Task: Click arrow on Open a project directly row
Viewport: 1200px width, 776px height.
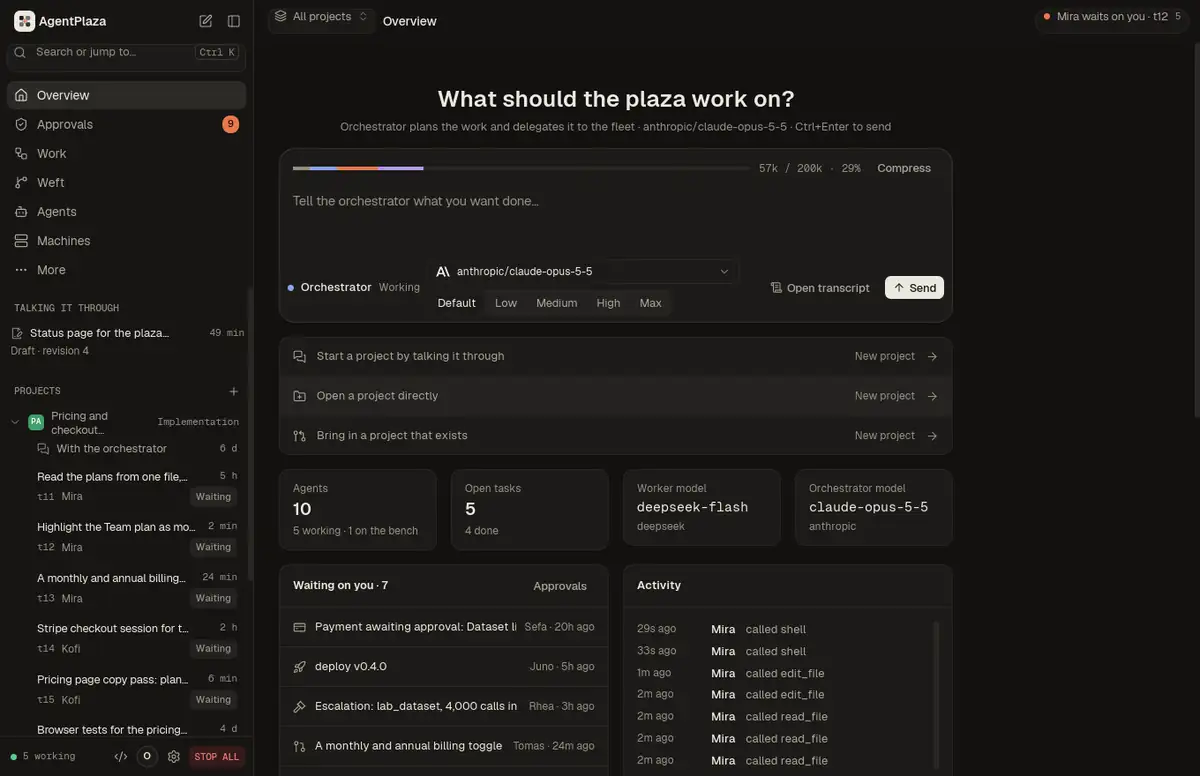Action: (932, 396)
